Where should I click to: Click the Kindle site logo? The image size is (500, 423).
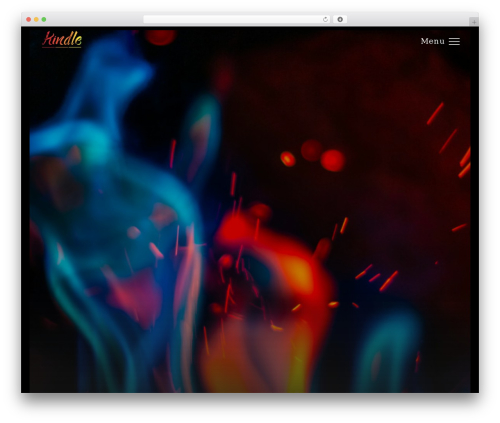point(62,39)
